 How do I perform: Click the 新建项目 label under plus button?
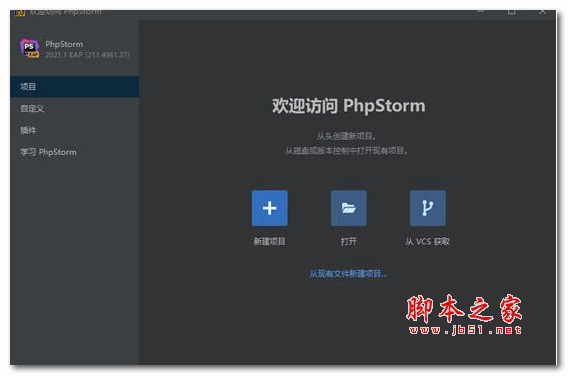(270, 241)
